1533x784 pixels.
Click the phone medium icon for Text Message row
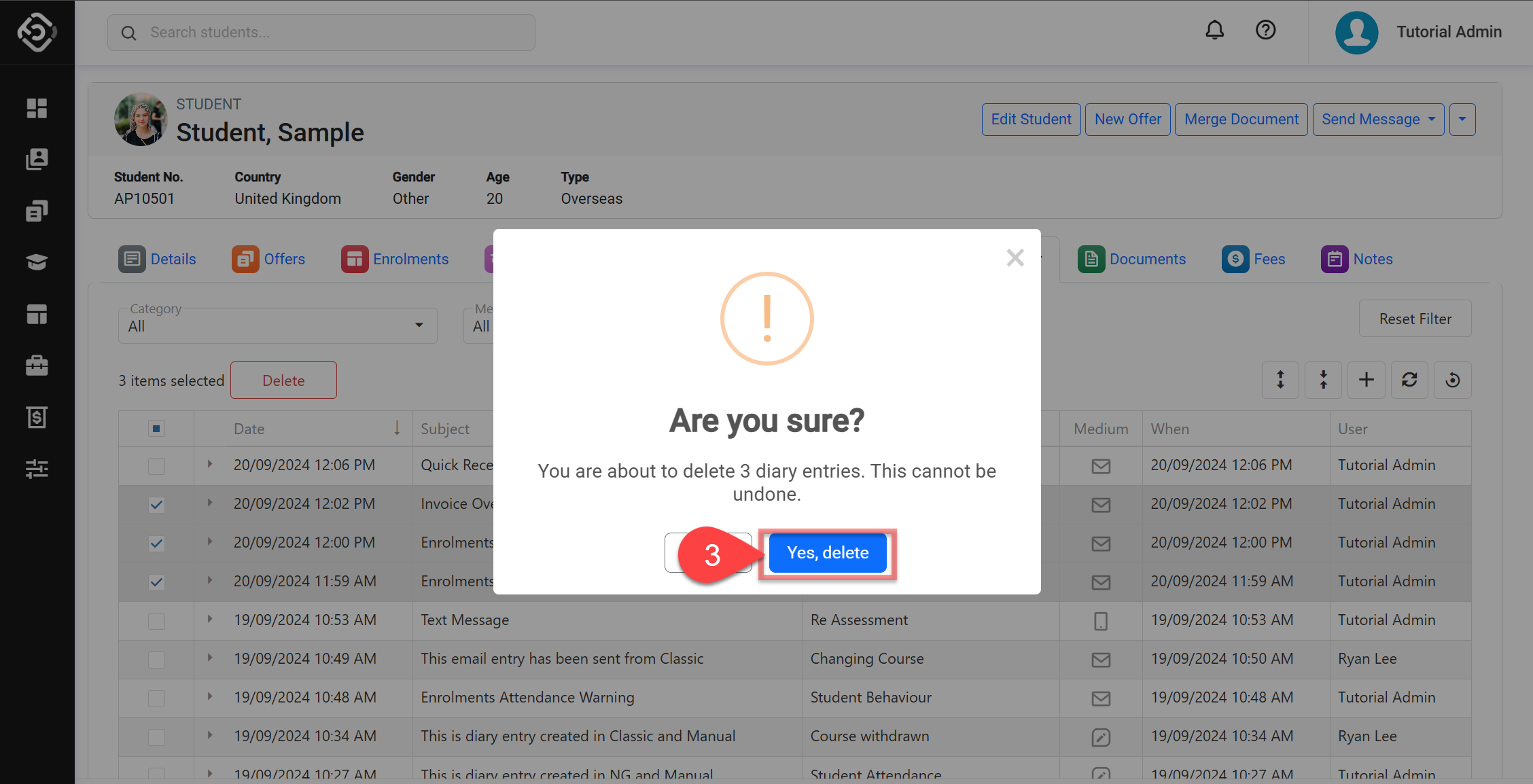pos(1101,621)
